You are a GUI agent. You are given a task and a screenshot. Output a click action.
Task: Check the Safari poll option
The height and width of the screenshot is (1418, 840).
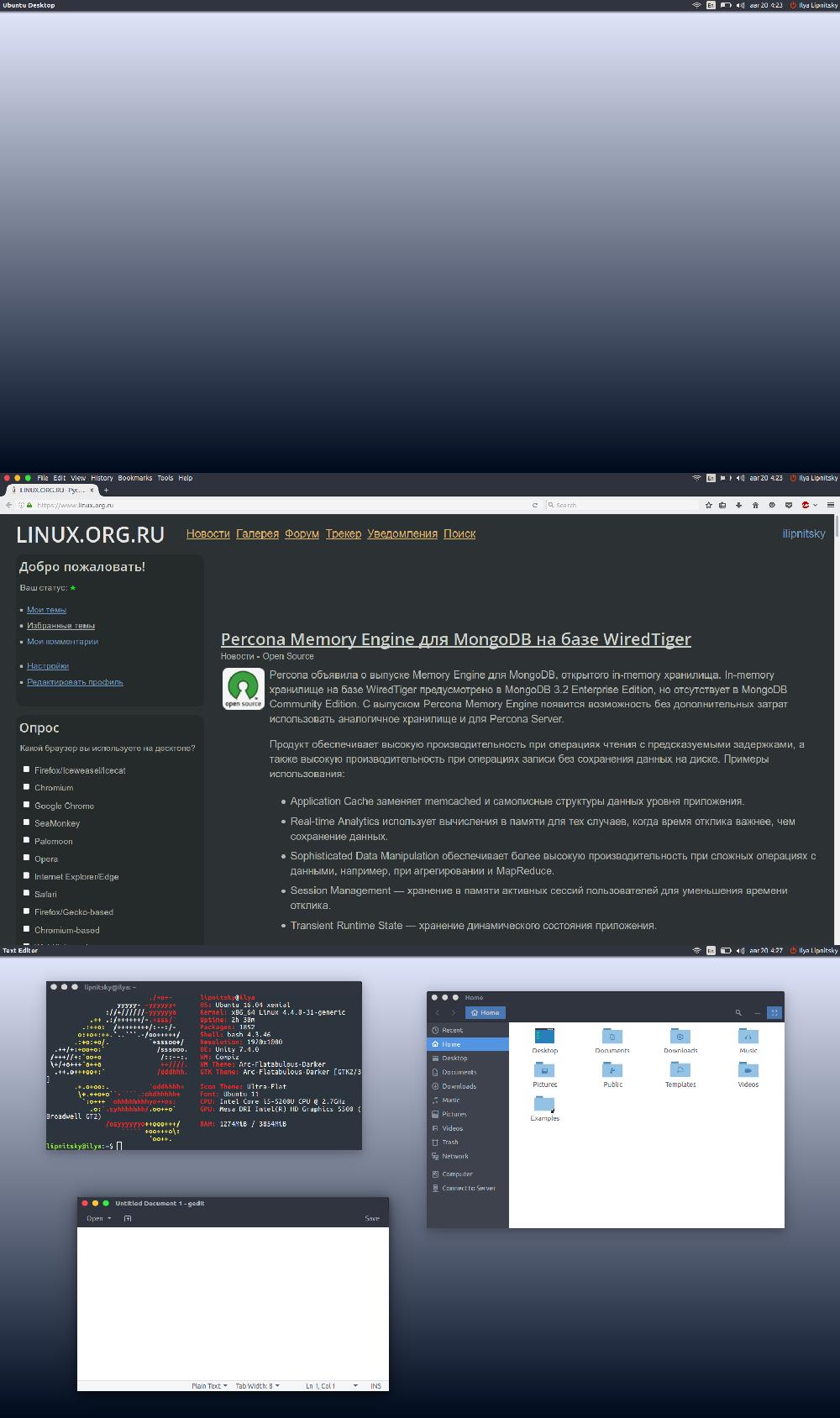[x=26, y=892]
